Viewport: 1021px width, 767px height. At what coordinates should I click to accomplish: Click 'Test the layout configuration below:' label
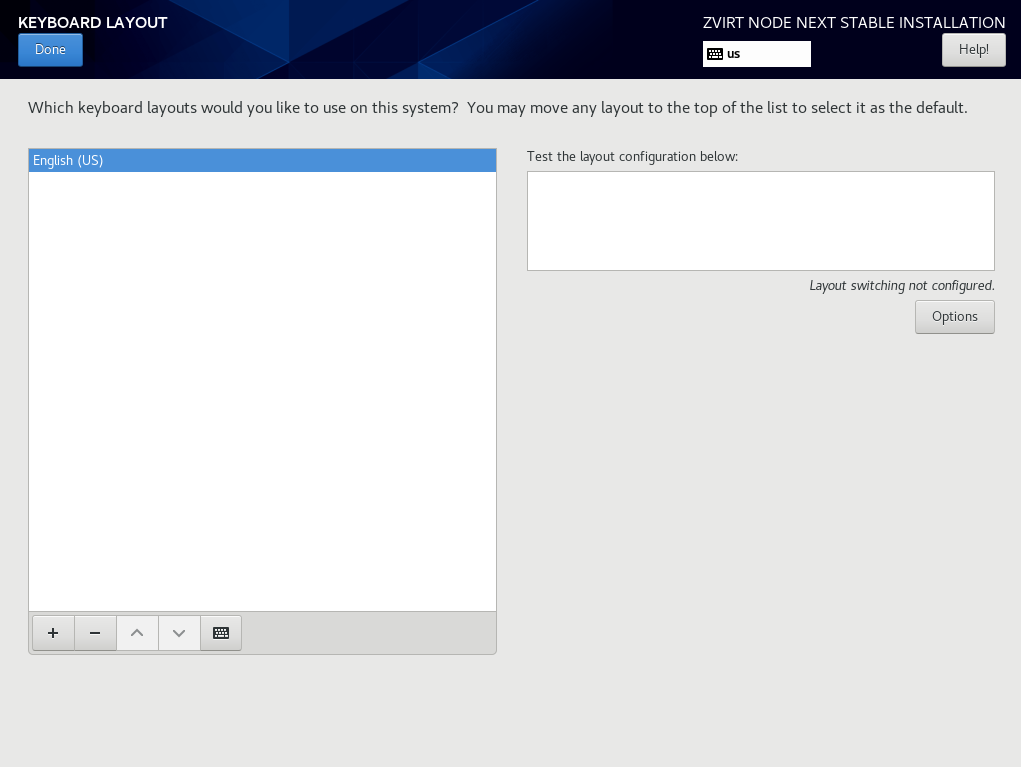tap(632, 157)
